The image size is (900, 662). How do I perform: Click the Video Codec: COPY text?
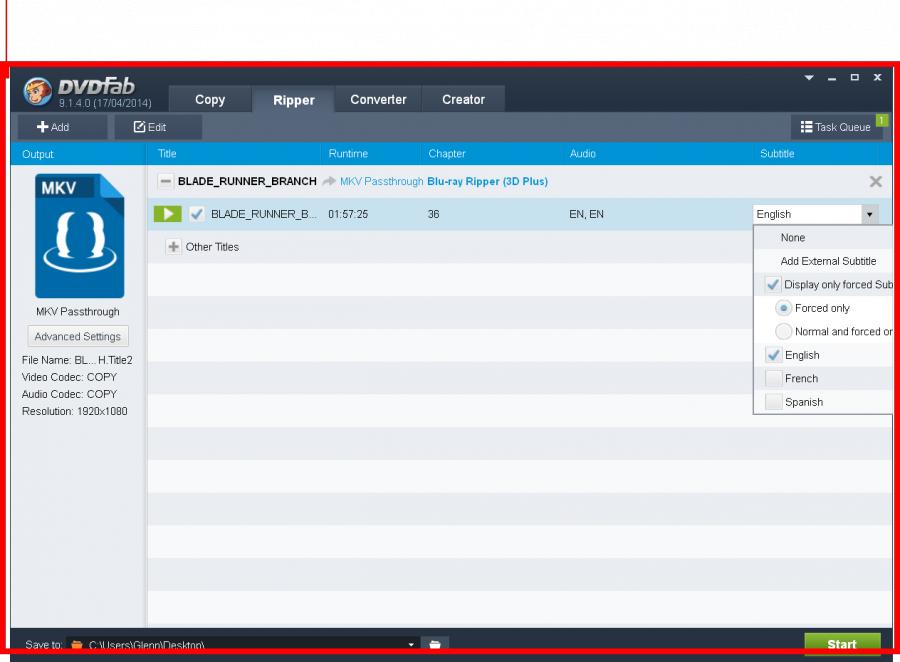click(69, 377)
